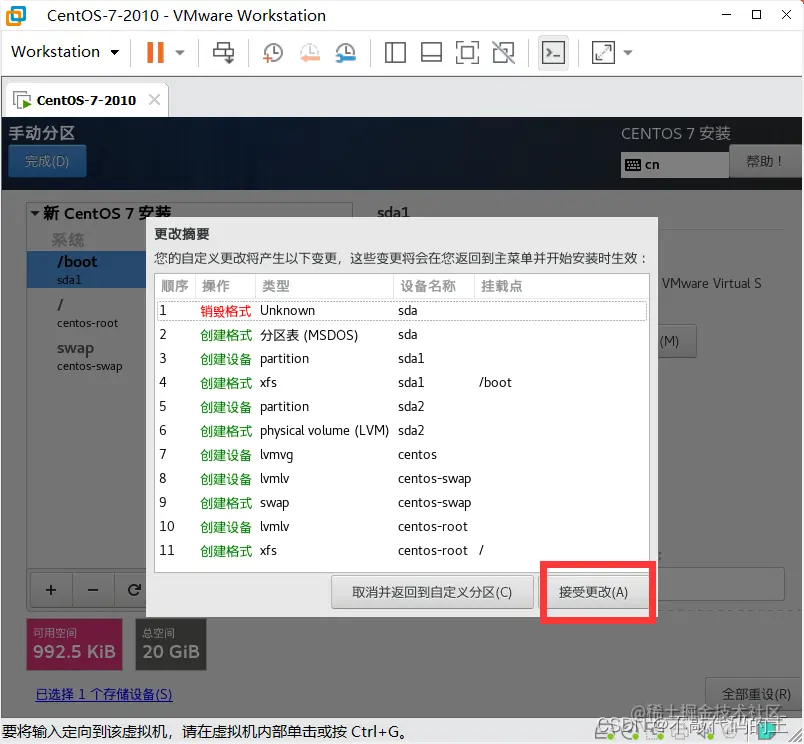Toggle Unity mode icon

coord(504,52)
